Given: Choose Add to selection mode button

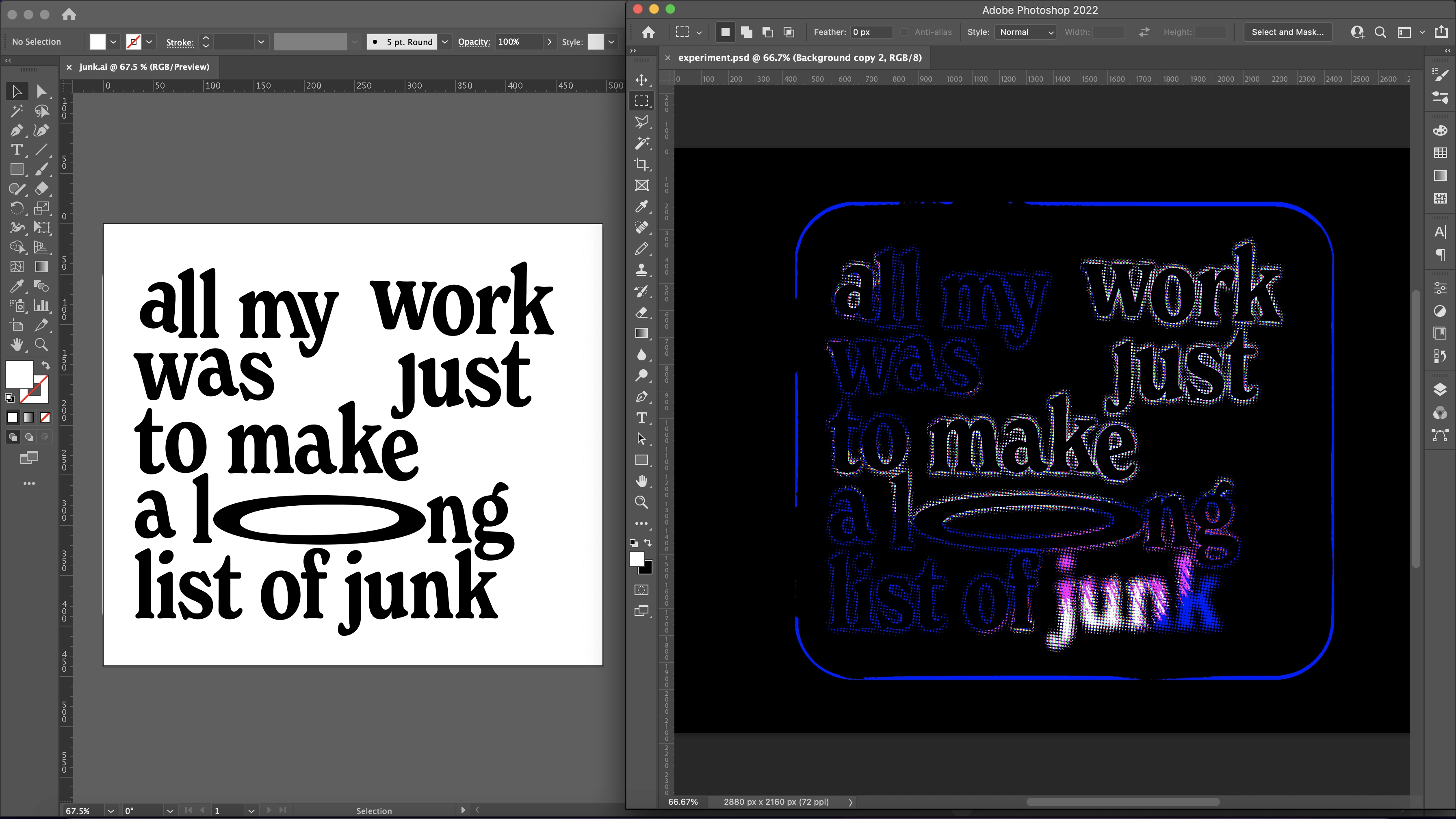Looking at the screenshot, I should [x=747, y=32].
